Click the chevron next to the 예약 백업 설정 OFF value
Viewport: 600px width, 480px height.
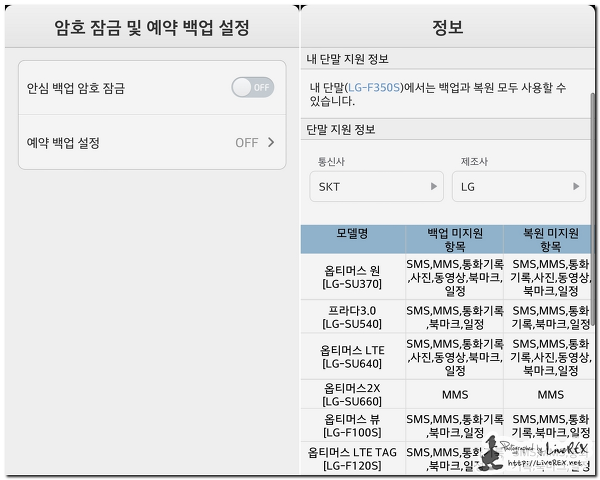click(271, 142)
